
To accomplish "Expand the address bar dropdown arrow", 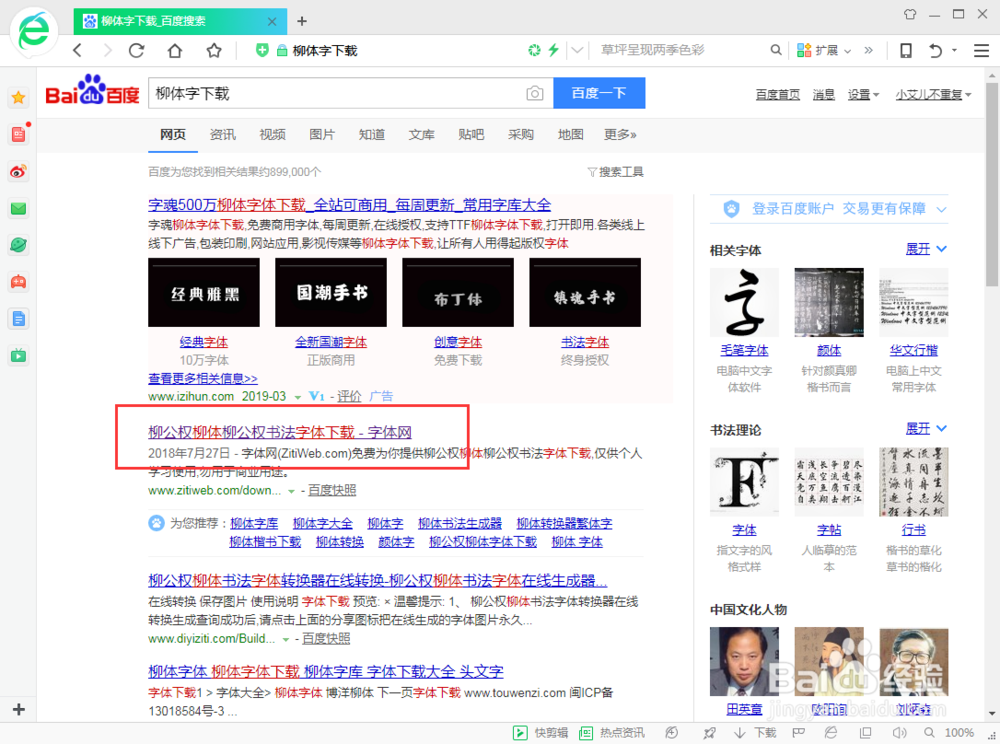I will tap(577, 50).
